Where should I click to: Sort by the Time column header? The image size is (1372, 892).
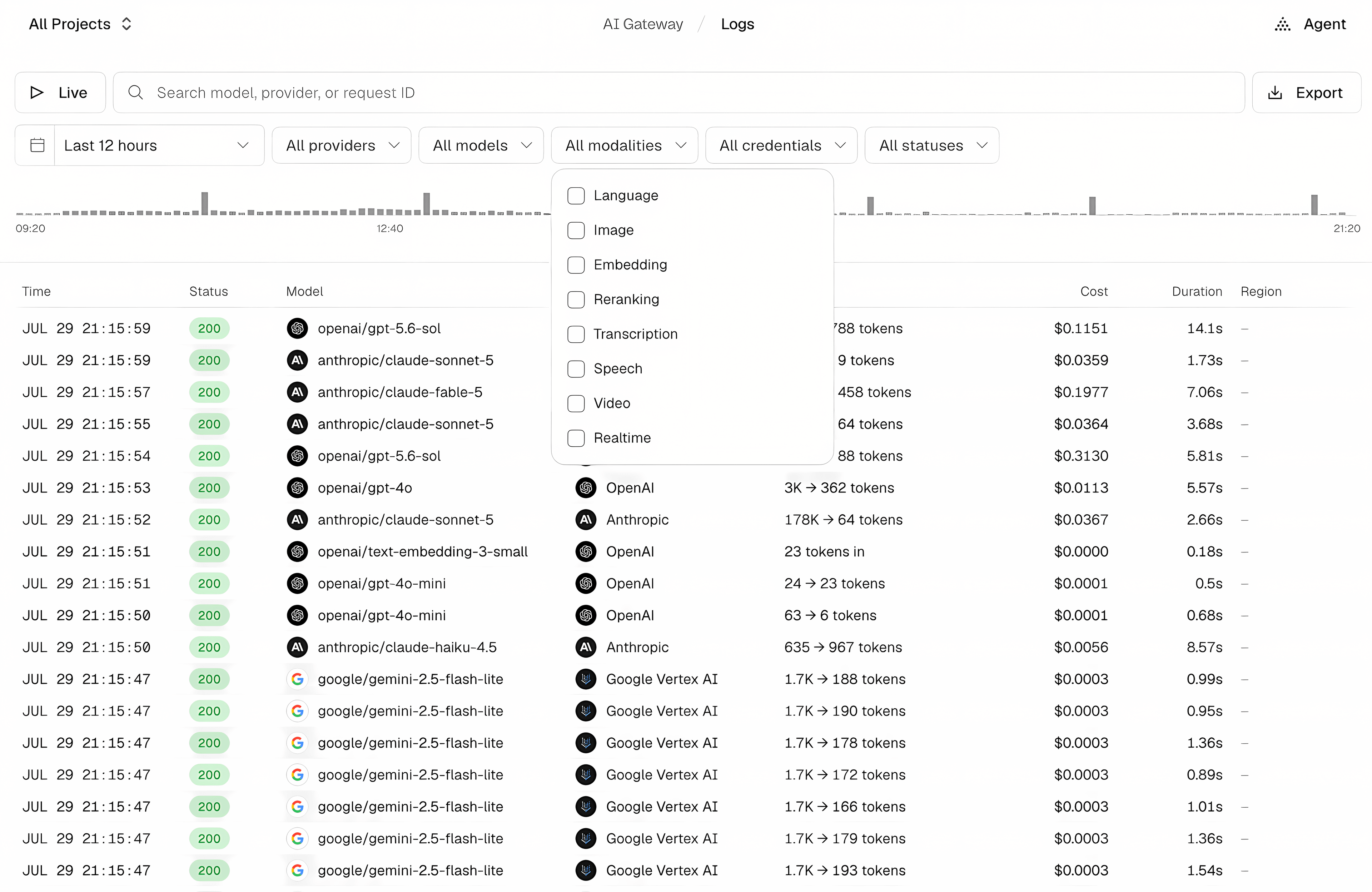pyautogui.click(x=36, y=291)
